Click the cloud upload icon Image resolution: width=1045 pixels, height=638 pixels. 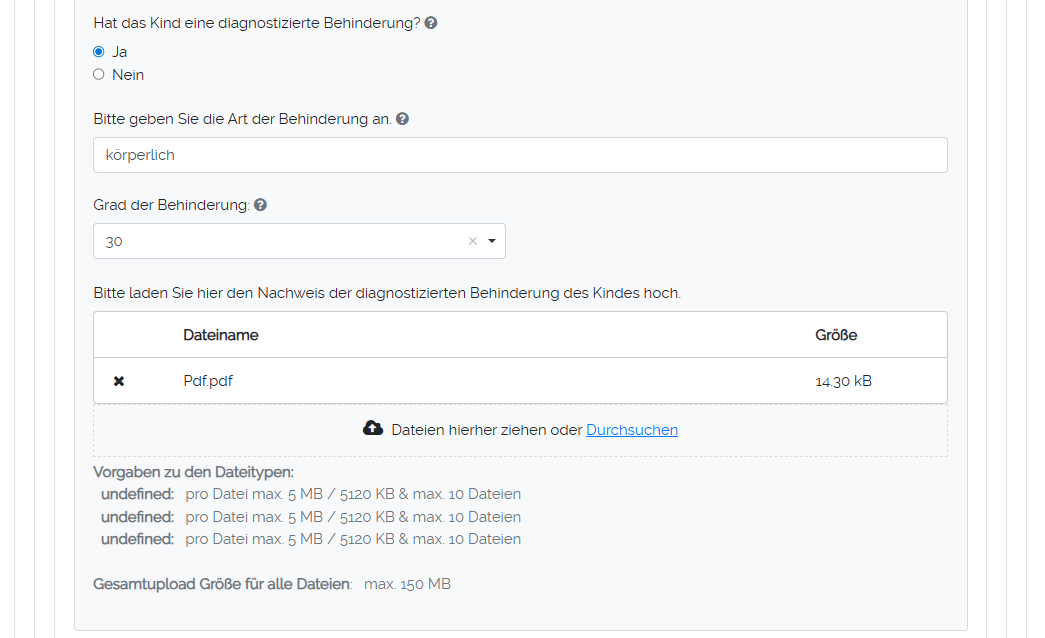(x=373, y=429)
